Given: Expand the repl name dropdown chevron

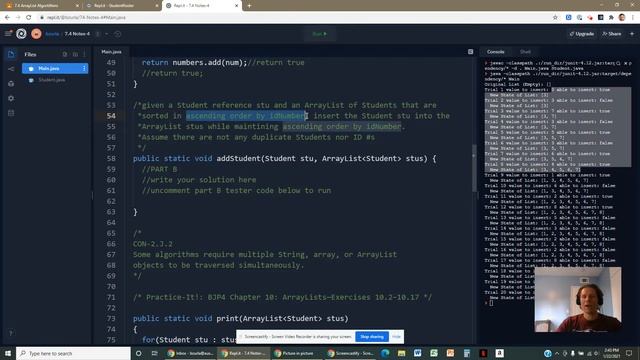Looking at the screenshot, I should point(107,34).
